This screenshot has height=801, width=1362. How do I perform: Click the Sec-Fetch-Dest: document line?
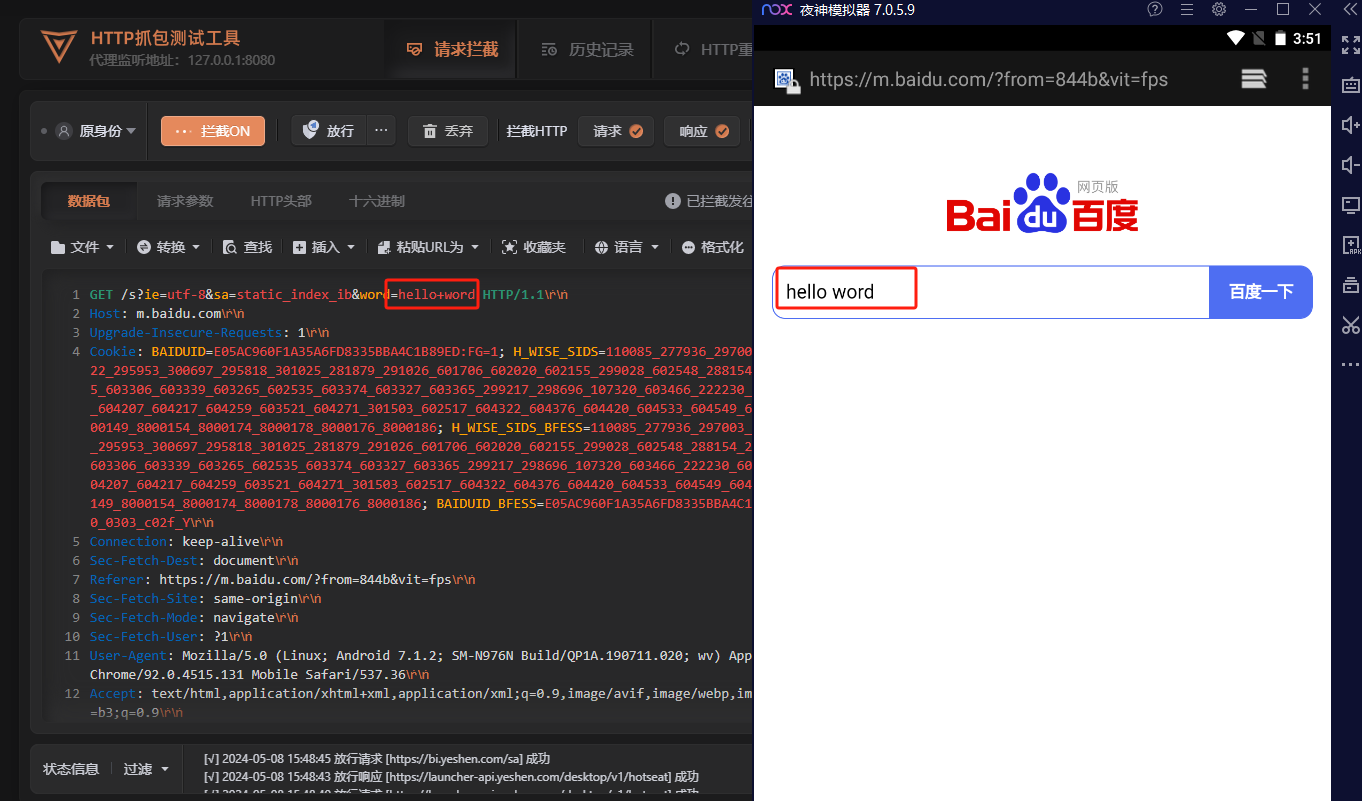tap(193, 561)
